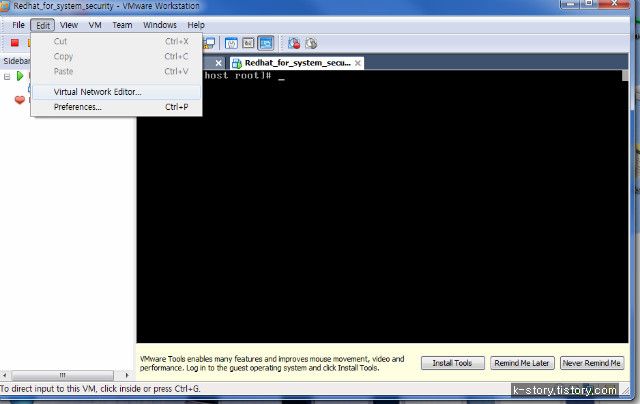
Task: Click inside the black VM console
Action: coord(382,206)
